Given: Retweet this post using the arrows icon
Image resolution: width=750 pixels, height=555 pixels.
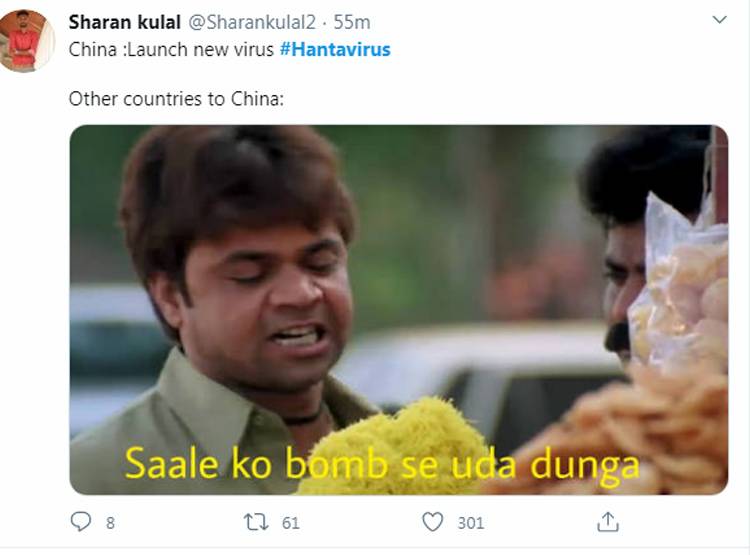Looking at the screenshot, I should point(256,522).
